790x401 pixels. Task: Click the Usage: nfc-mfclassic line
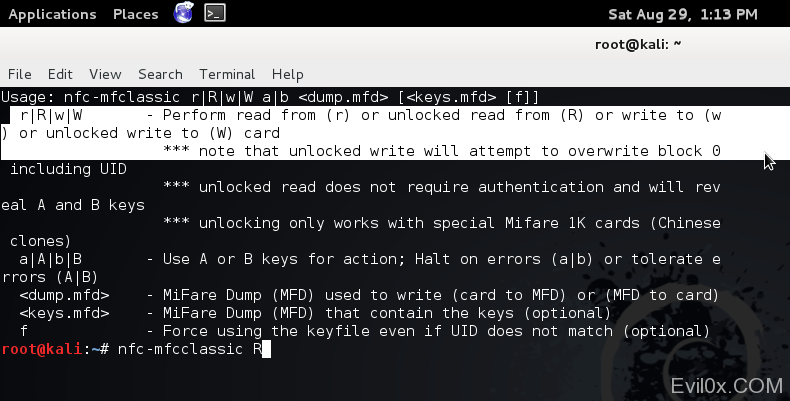click(x=270, y=97)
